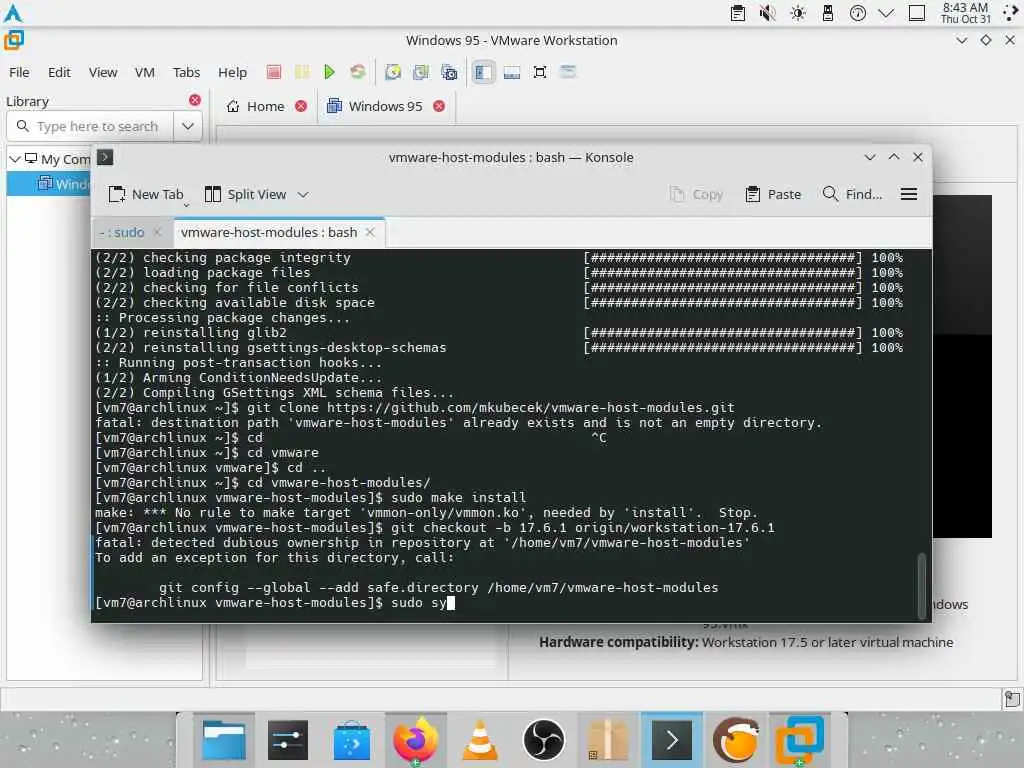Open the VMware VM menu
Viewport: 1024px width, 768px height.
(x=144, y=72)
